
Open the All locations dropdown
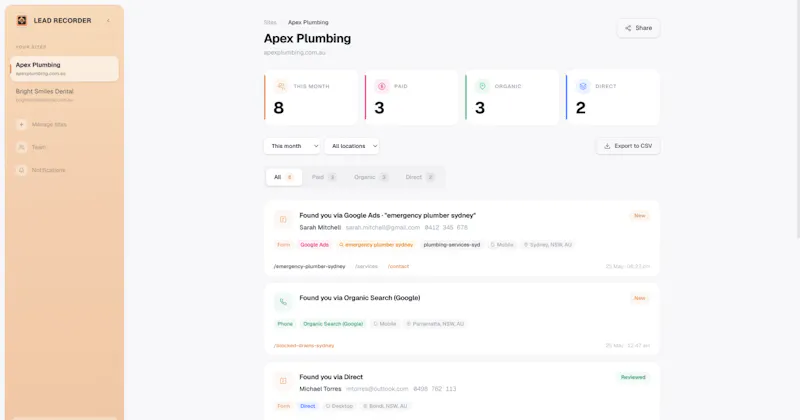click(x=352, y=146)
